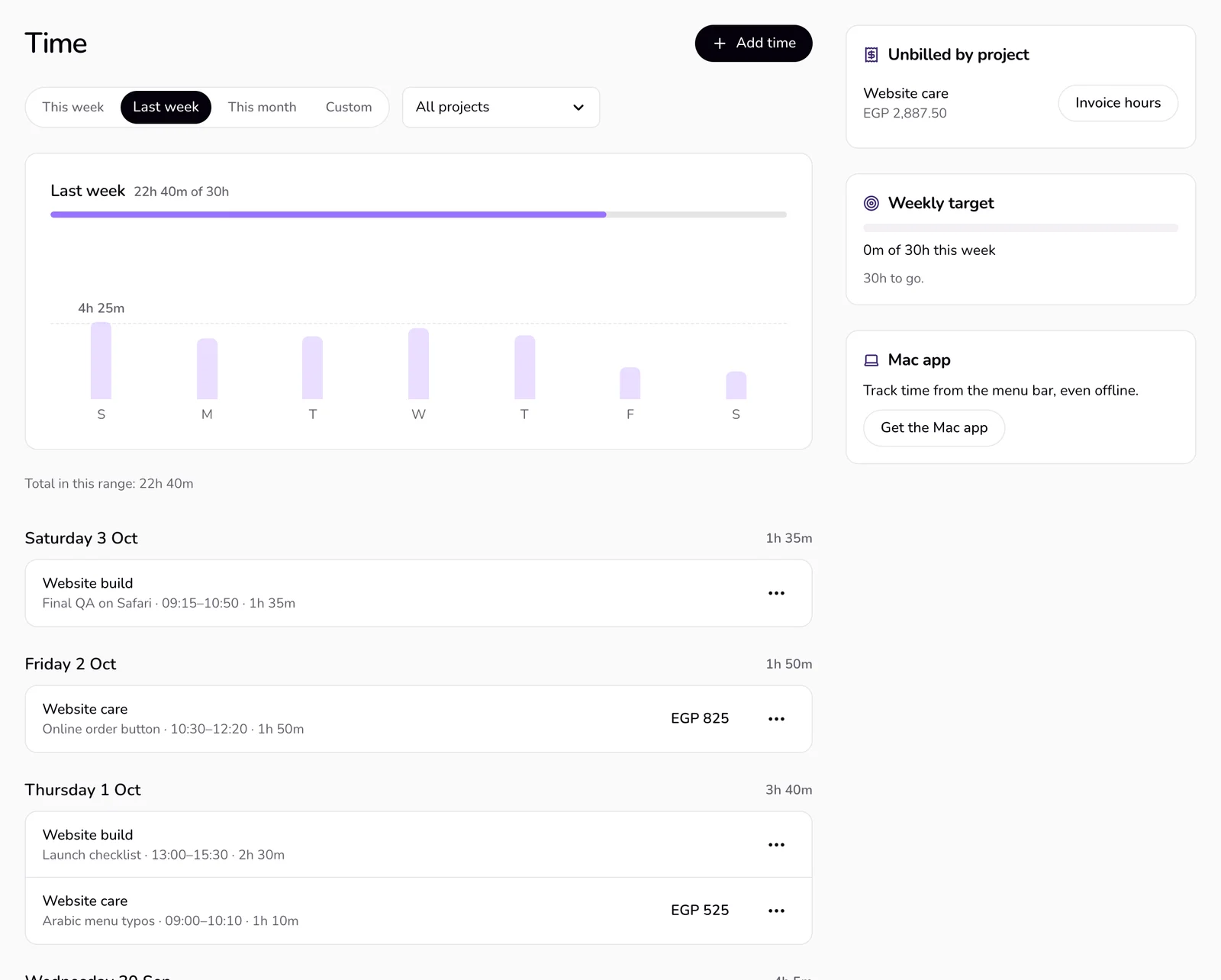Open options menu for Arabic menu typos entry
The height and width of the screenshot is (980, 1221).
(776, 911)
